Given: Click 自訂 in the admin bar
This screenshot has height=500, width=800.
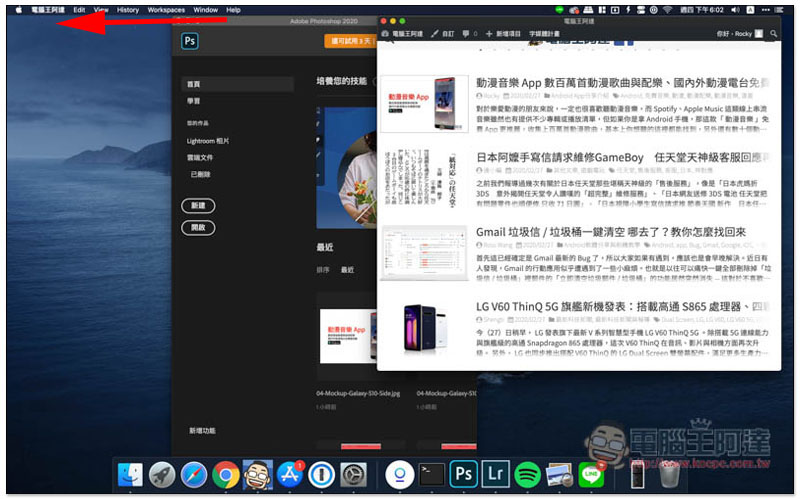Looking at the screenshot, I should point(442,34).
